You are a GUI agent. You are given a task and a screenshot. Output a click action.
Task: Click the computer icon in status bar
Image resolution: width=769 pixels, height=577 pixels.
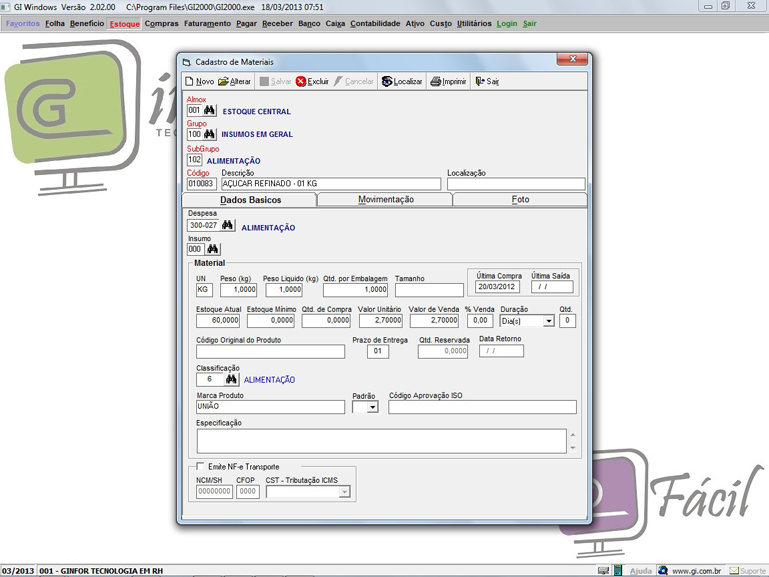[603, 571]
